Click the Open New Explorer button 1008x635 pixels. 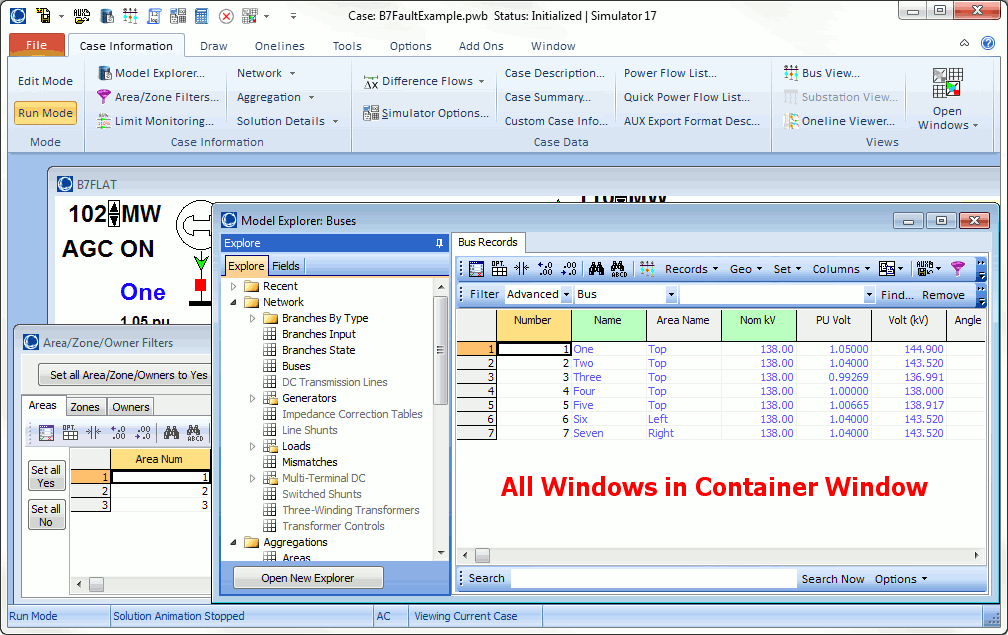coord(308,578)
